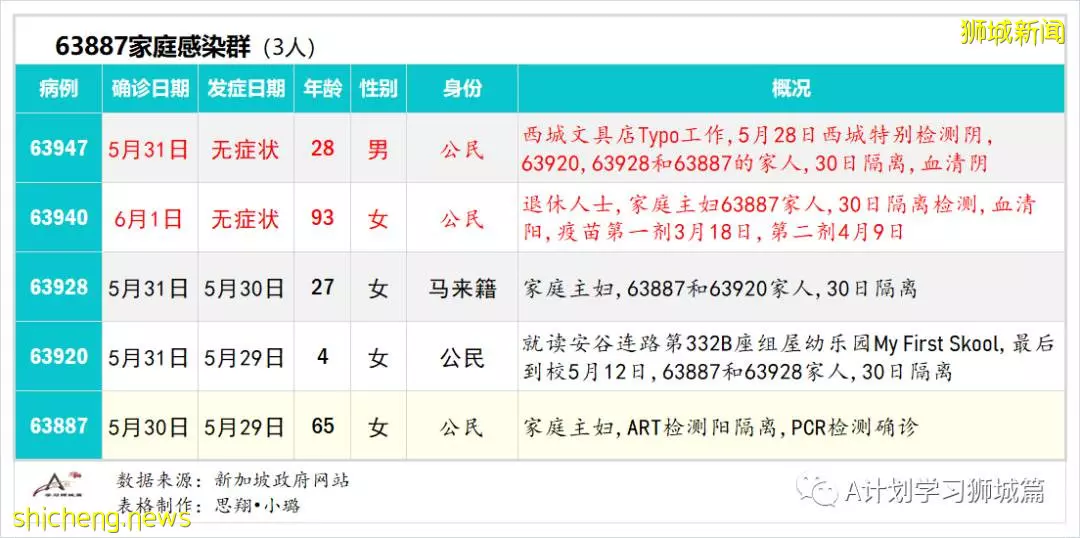Click the "年龄" column header
The image size is (1080, 538).
click(x=322, y=89)
